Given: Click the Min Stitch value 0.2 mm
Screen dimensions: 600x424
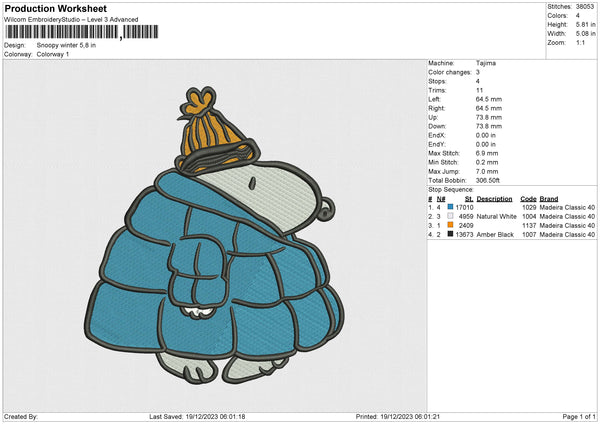Looking at the screenshot, I should pos(487,162).
